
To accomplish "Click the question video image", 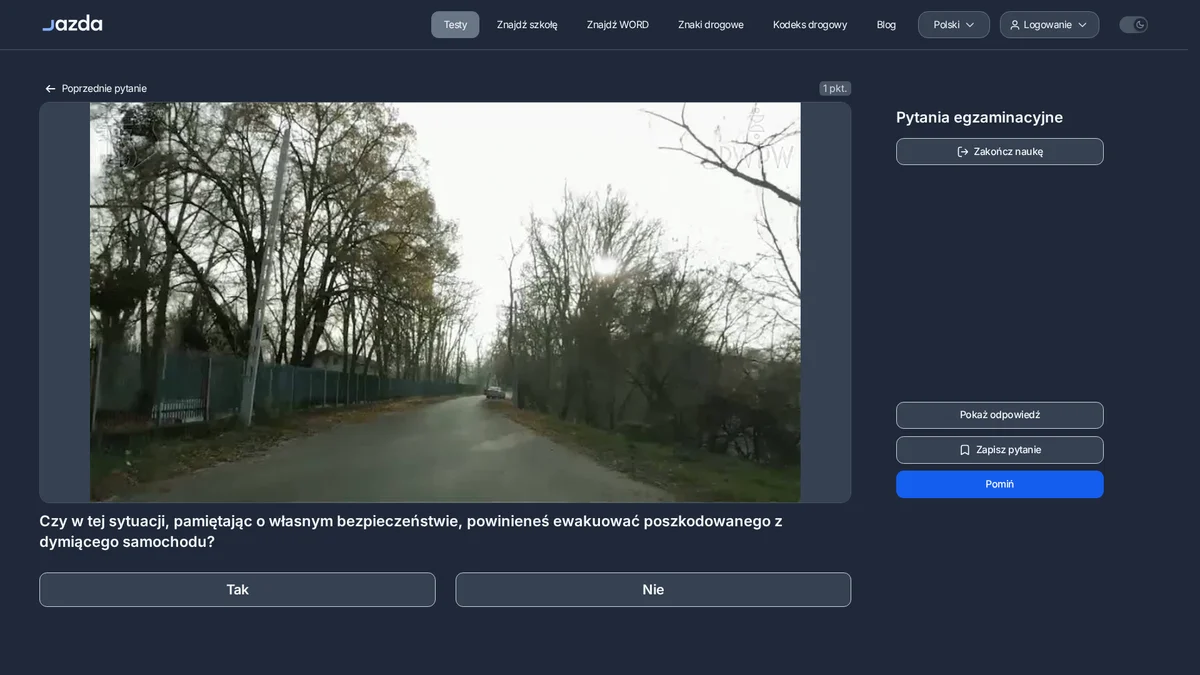I will click(445, 302).
